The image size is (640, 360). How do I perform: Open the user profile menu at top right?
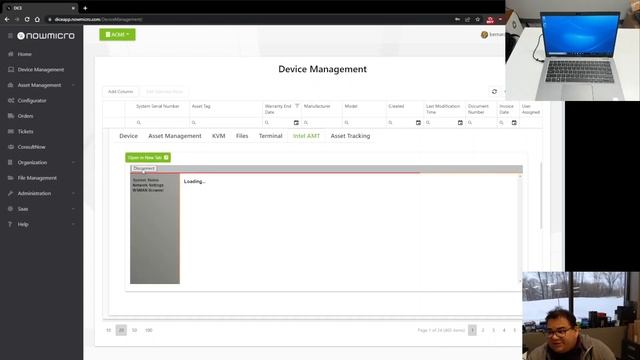point(492,35)
